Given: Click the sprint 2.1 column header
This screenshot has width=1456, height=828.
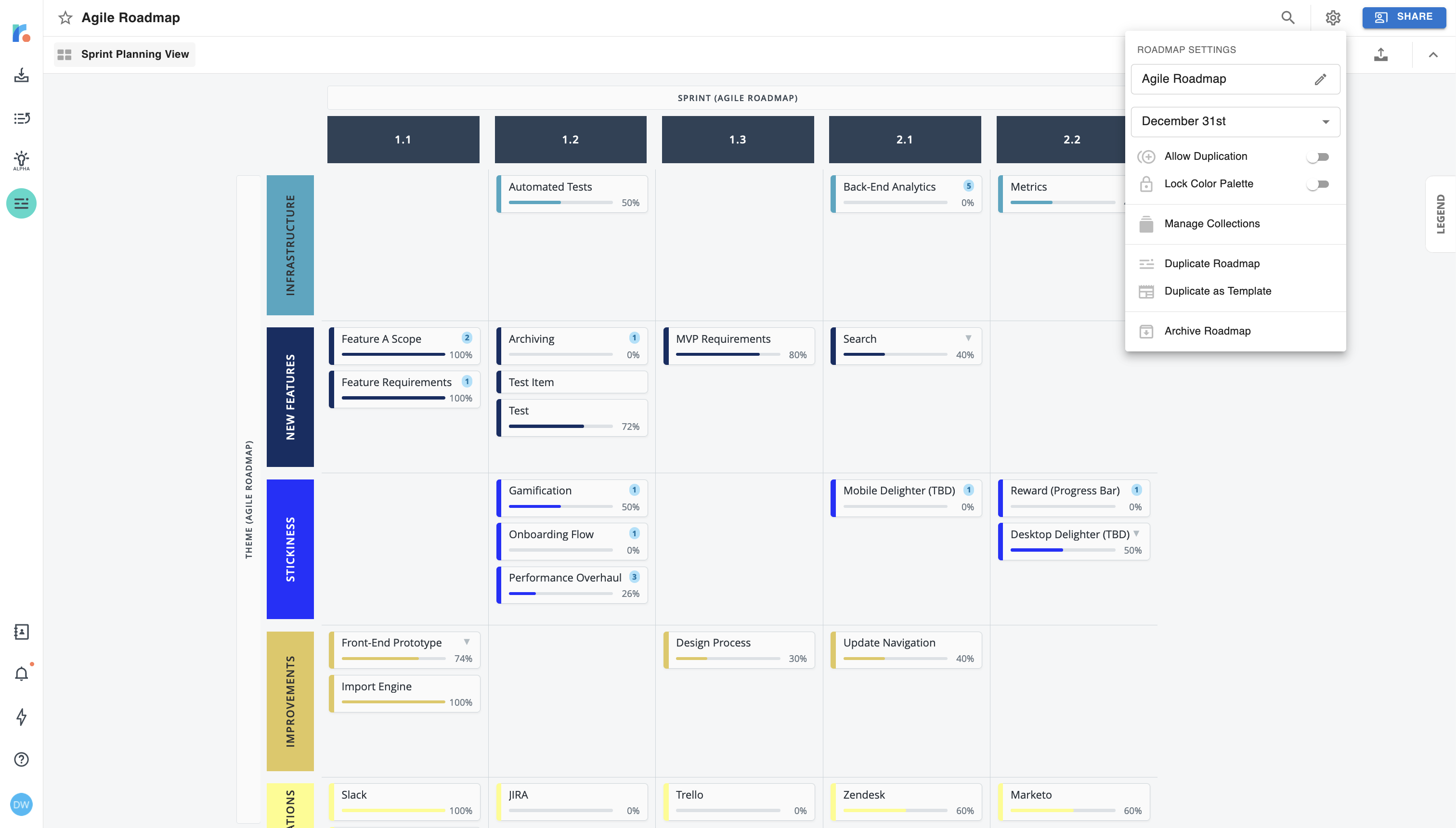Looking at the screenshot, I should tap(905, 139).
